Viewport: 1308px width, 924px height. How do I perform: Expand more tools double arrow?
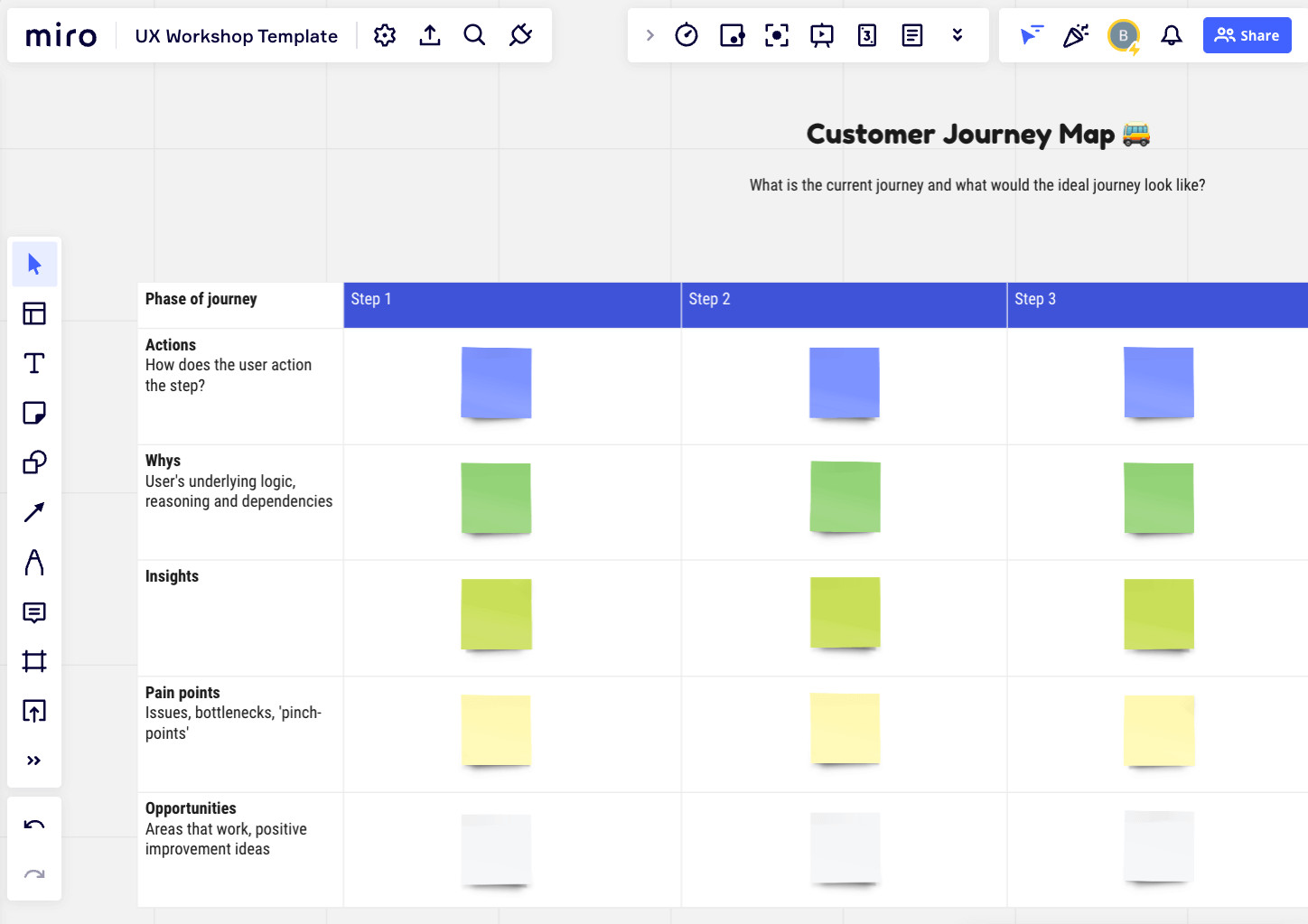pyautogui.click(x=34, y=761)
